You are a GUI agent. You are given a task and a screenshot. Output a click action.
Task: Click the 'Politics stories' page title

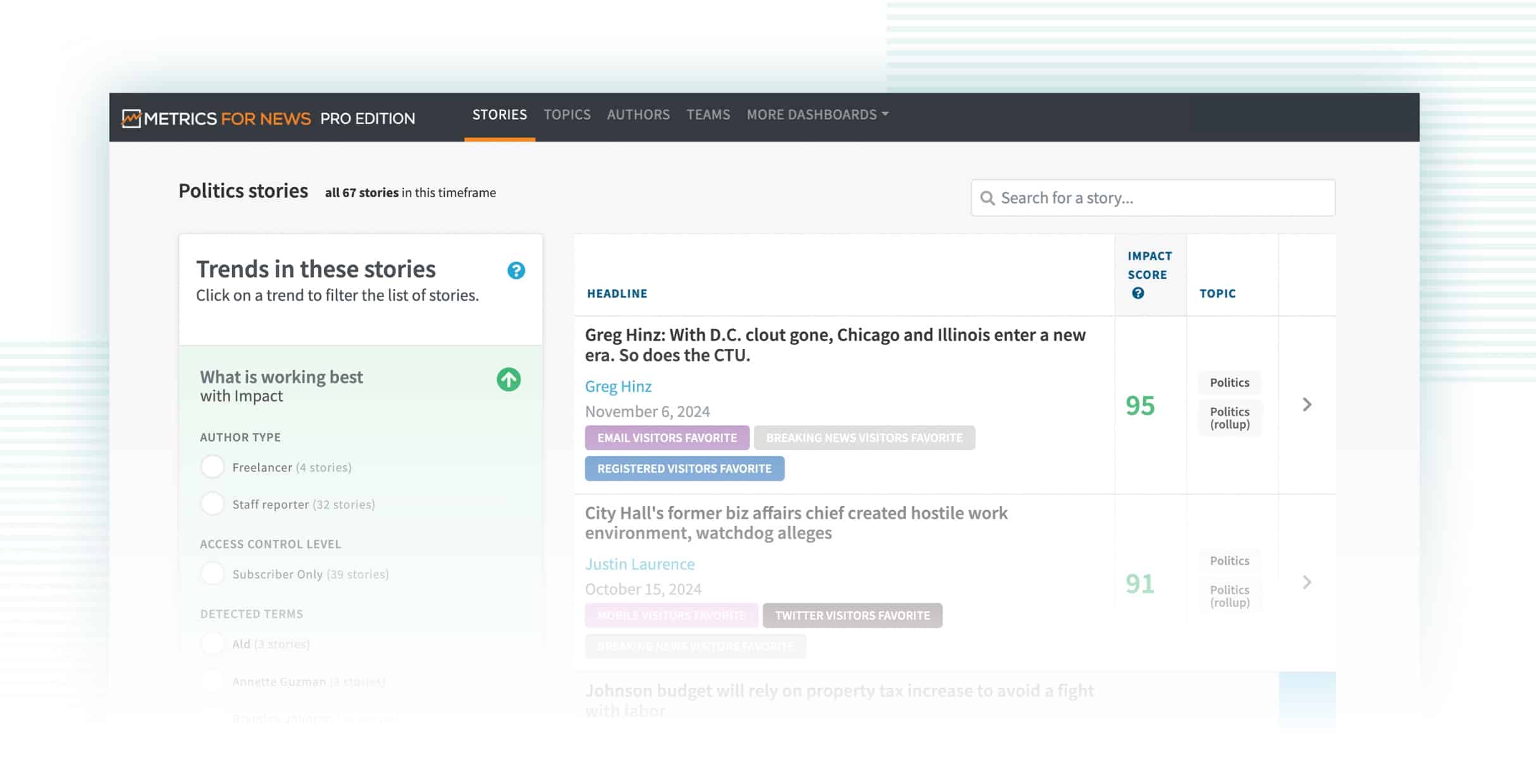tap(243, 191)
